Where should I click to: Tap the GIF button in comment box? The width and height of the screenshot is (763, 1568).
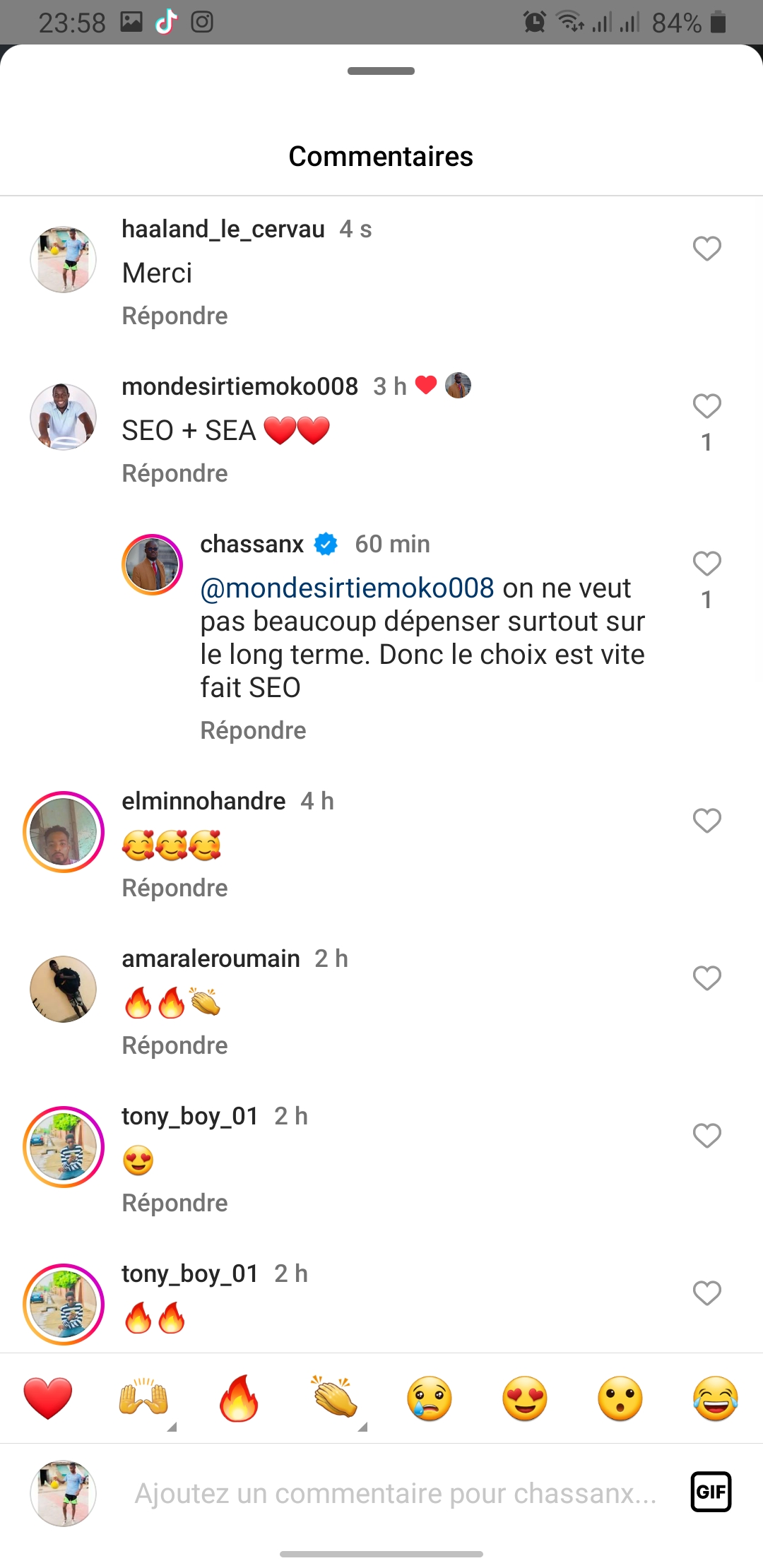click(710, 1491)
